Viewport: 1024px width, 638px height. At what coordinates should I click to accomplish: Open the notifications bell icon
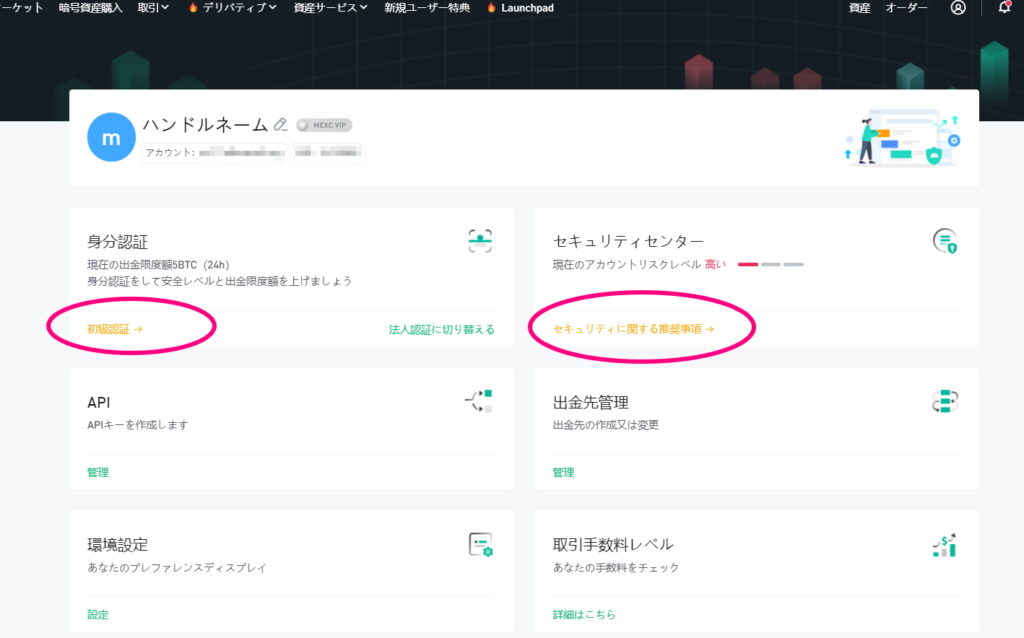tap(1004, 8)
